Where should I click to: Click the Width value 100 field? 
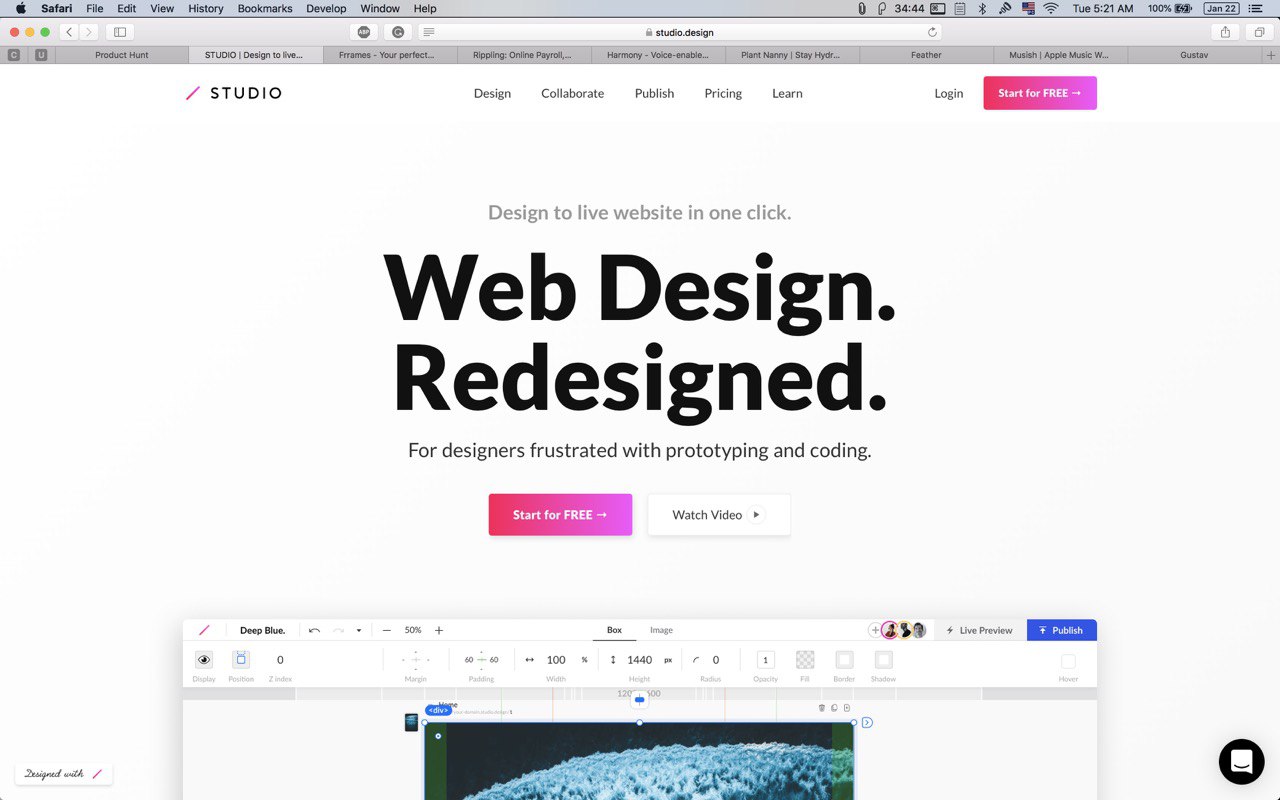556,660
